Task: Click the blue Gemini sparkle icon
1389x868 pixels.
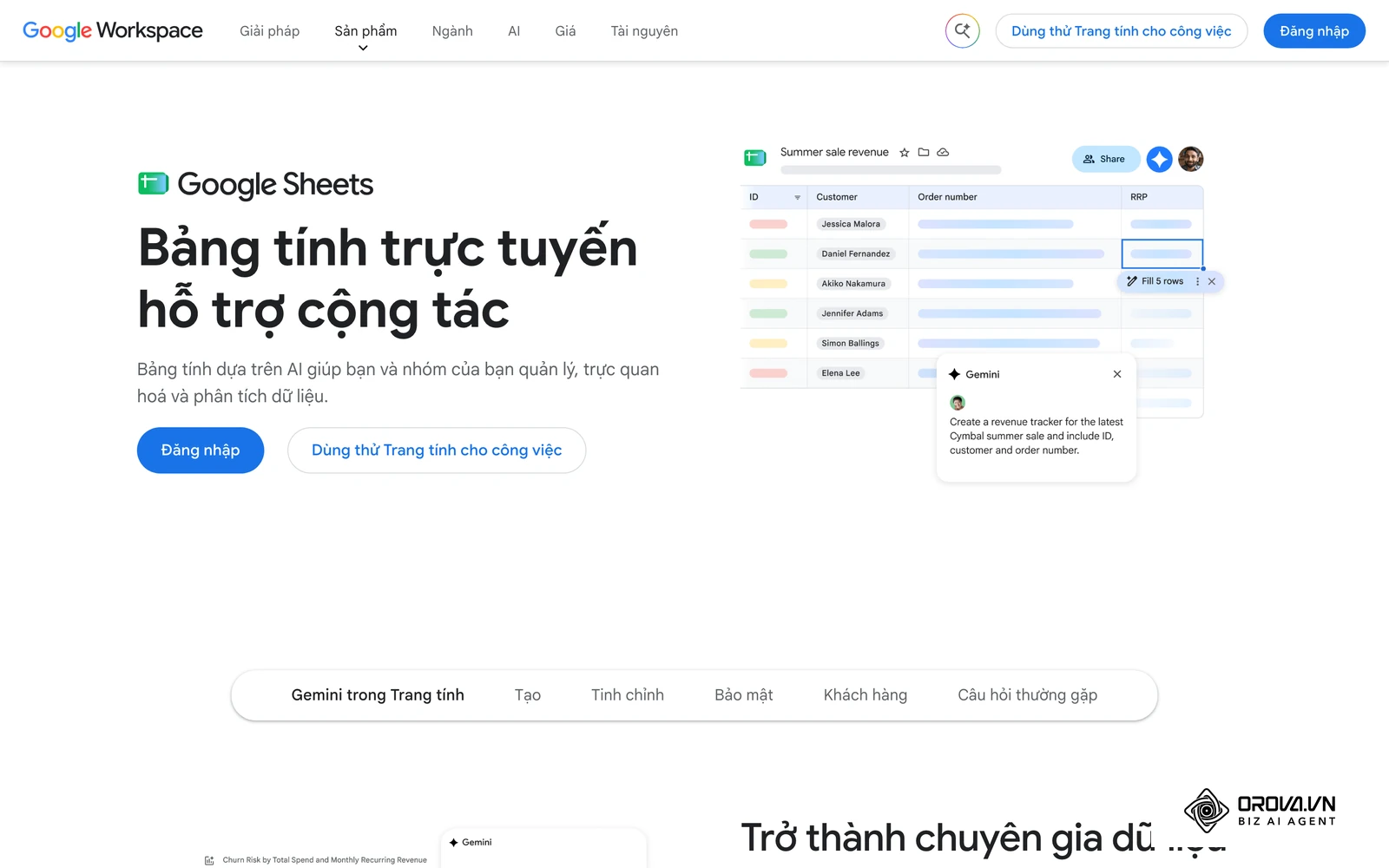Action: pos(1159,159)
